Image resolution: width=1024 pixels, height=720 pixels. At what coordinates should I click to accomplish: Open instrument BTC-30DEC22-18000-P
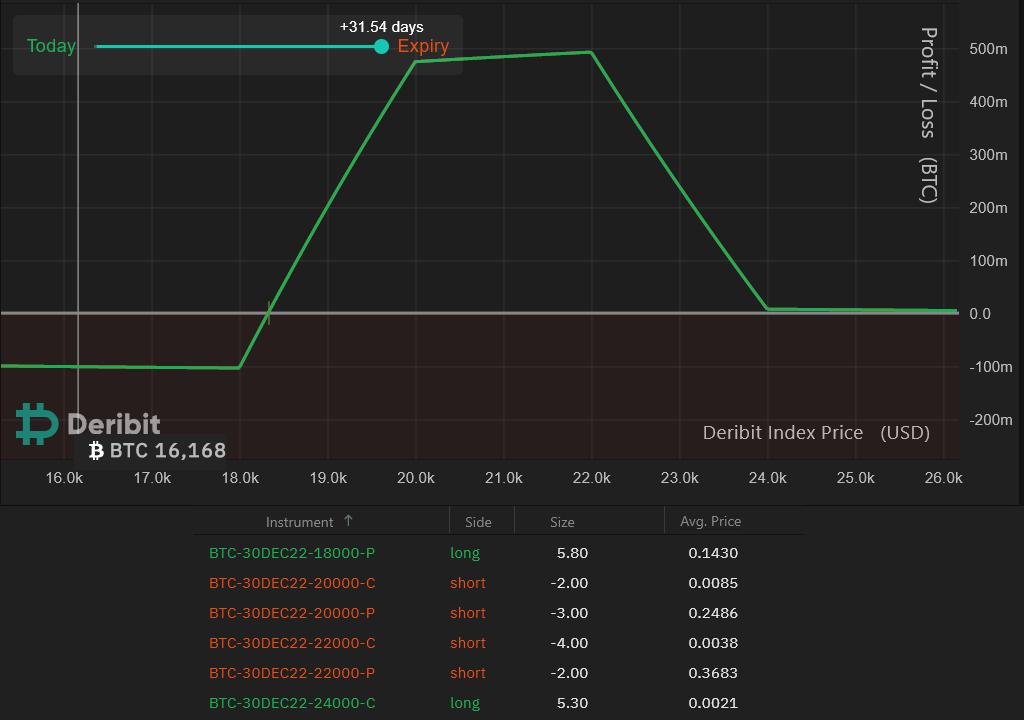click(x=292, y=553)
